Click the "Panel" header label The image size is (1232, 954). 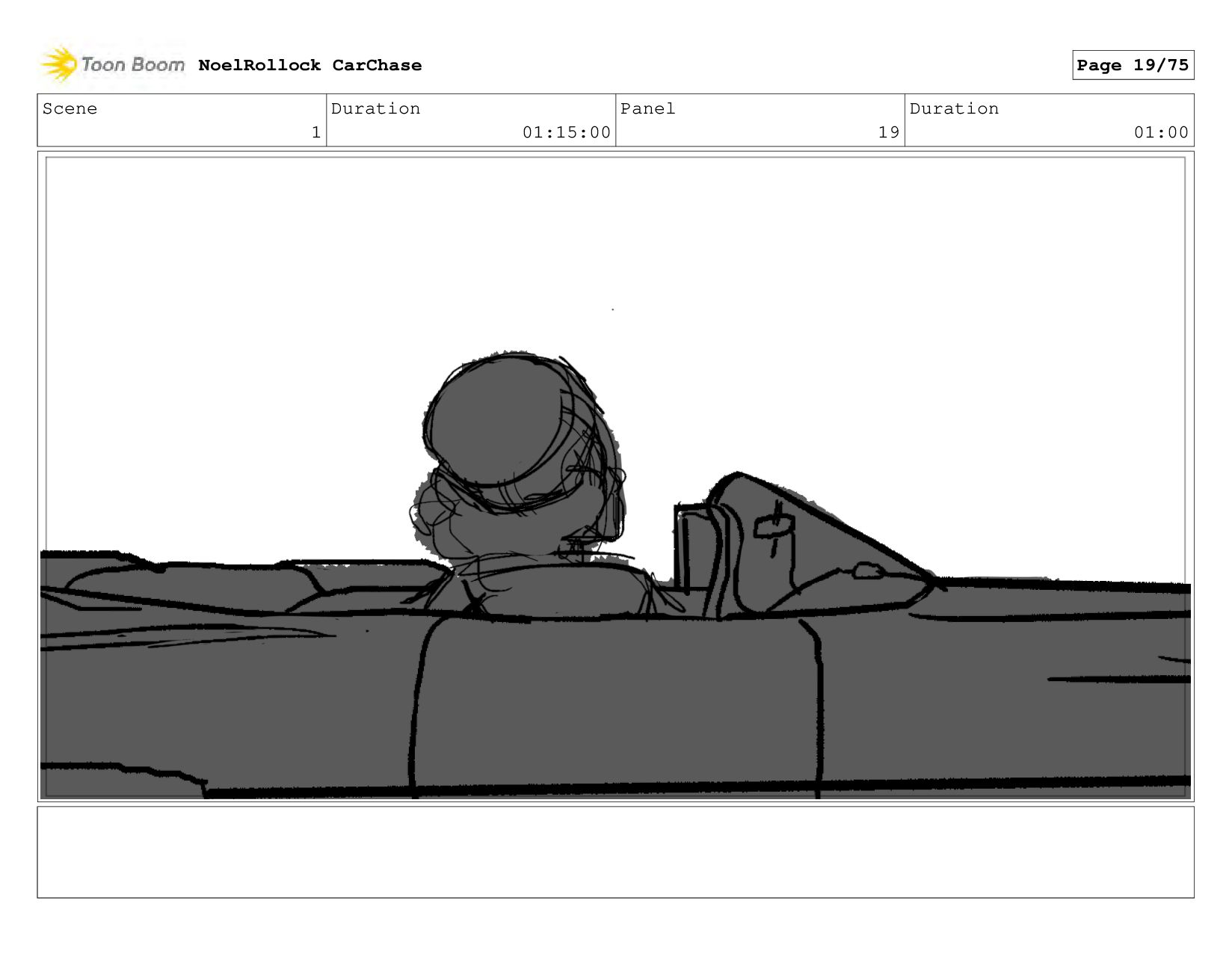tap(647, 108)
